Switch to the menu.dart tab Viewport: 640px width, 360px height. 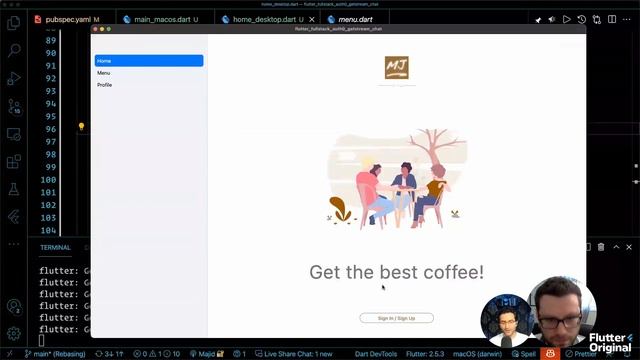pos(355,19)
